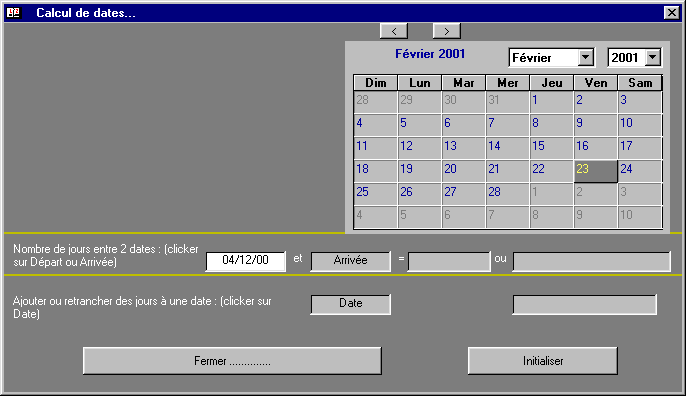The height and width of the screenshot is (396, 686).
Task: Select day 13 in the calendar
Action: coord(463,148)
